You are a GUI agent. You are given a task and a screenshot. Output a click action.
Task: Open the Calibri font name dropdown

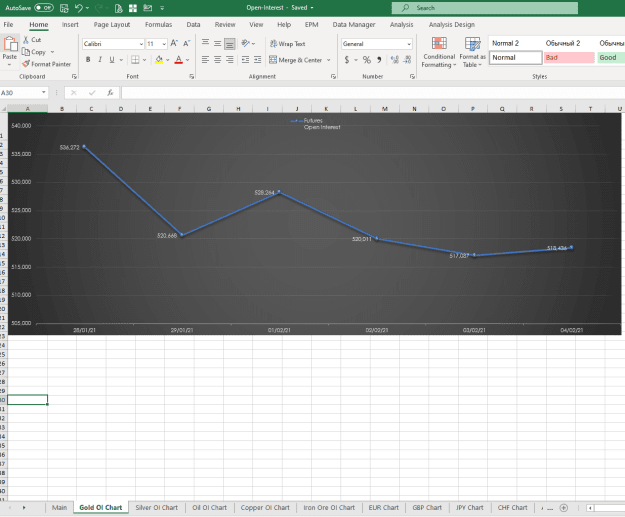[x=141, y=44]
